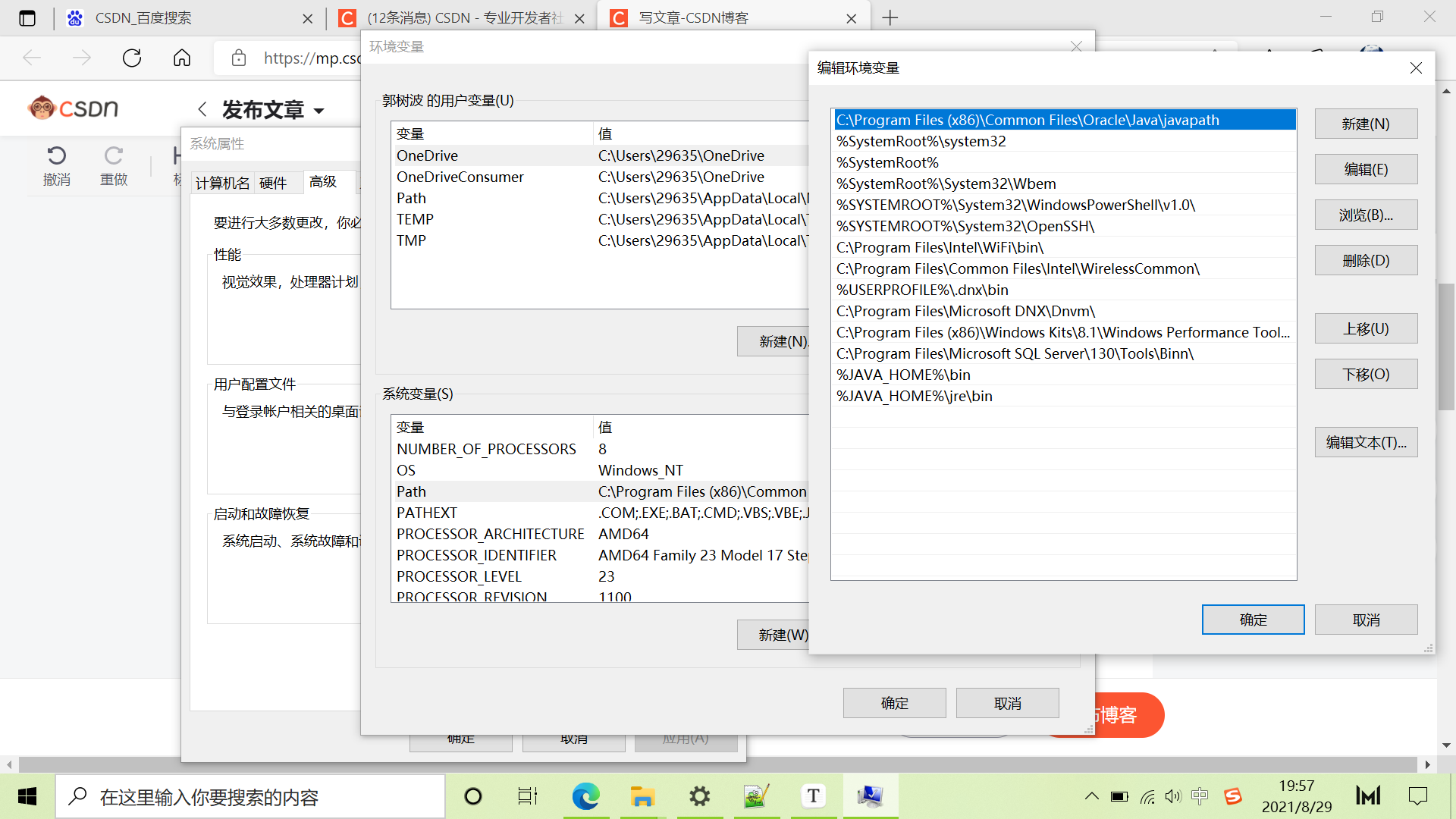Select the Path row in system variables
Screen dimensions: 1456x819
412,491
